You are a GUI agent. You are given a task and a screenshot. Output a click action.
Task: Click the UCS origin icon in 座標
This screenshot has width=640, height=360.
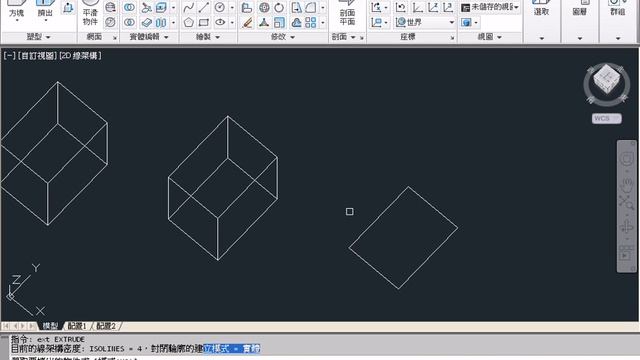click(x=417, y=7)
